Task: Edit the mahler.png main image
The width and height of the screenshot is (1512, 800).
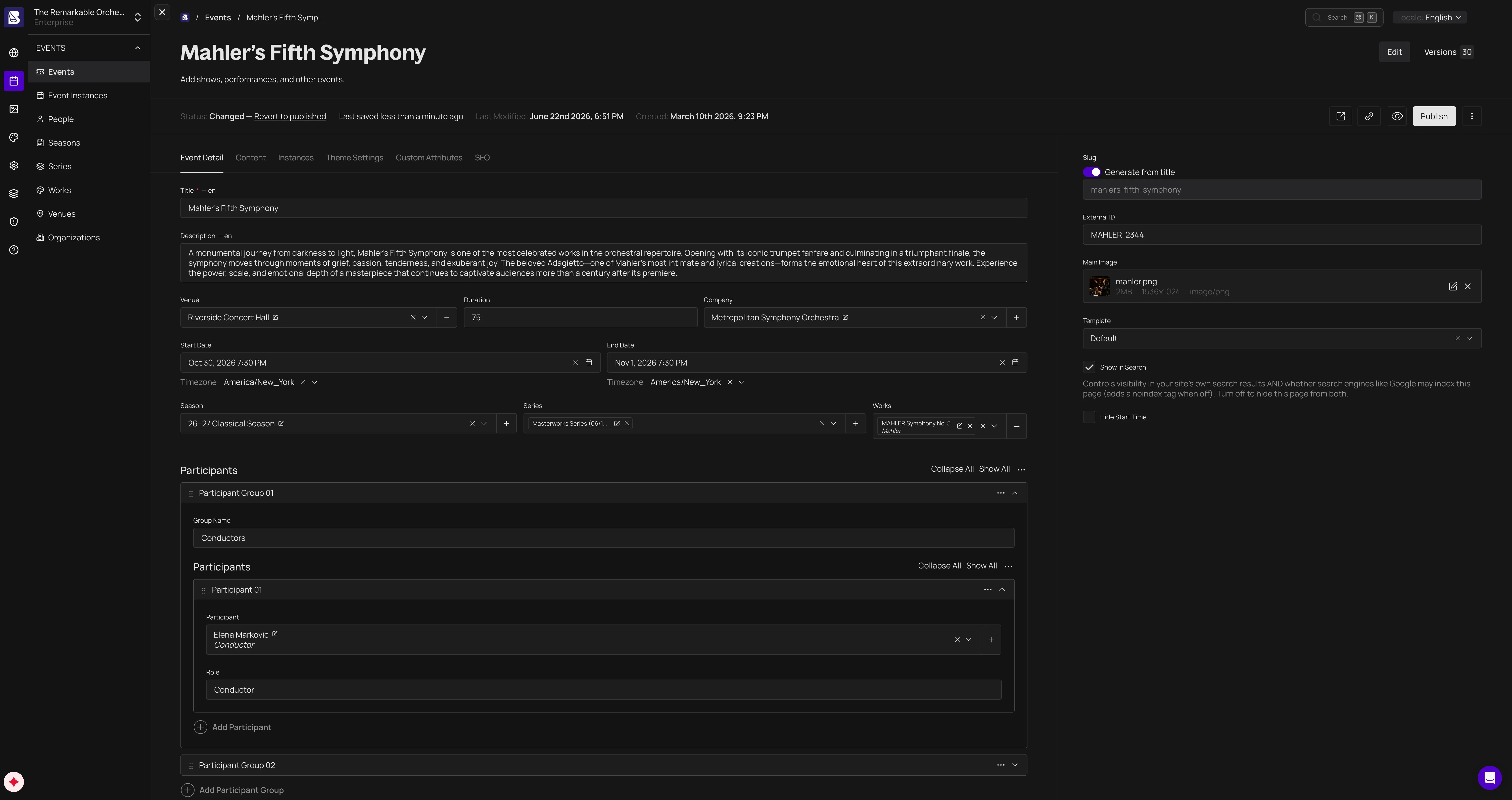Action: click(1453, 286)
